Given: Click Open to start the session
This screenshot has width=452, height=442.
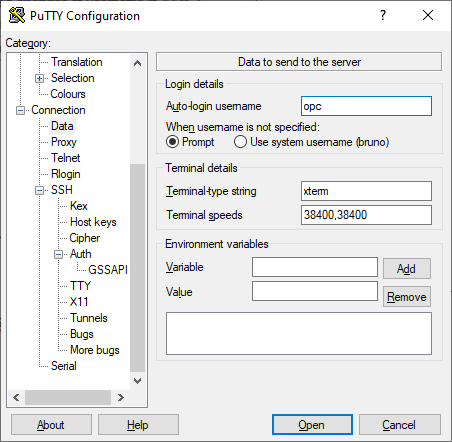Looking at the screenshot, I should pyautogui.click(x=312, y=425).
